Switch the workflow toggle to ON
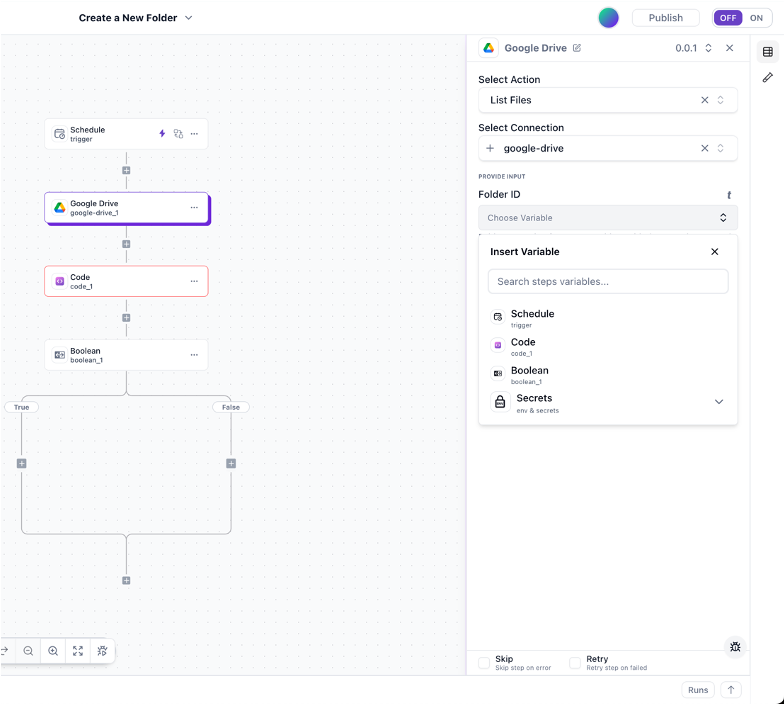The image size is (784, 704). click(x=756, y=18)
